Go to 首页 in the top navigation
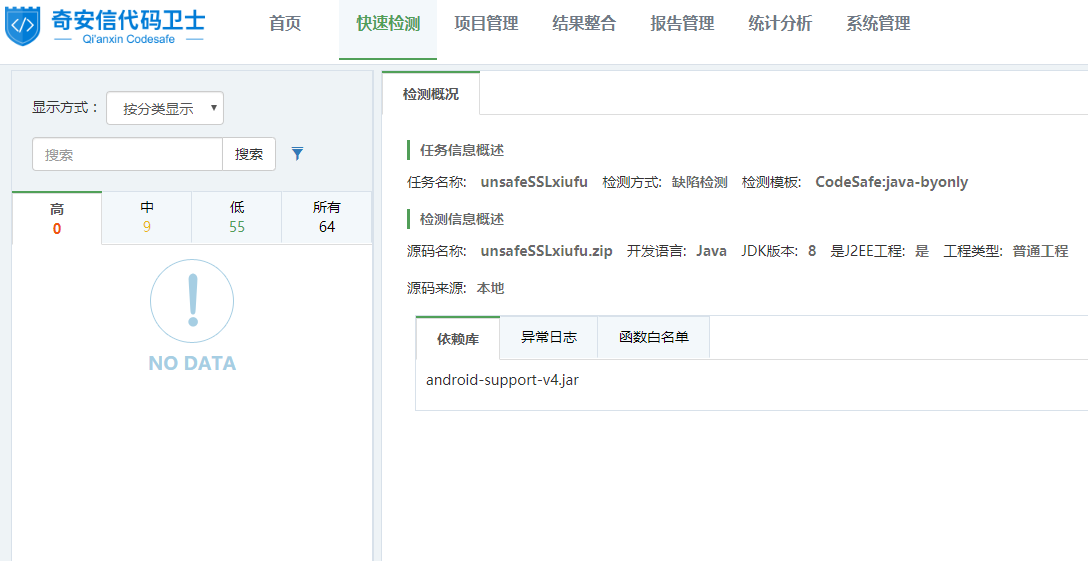Image resolution: width=1088 pixels, height=561 pixels. [285, 24]
